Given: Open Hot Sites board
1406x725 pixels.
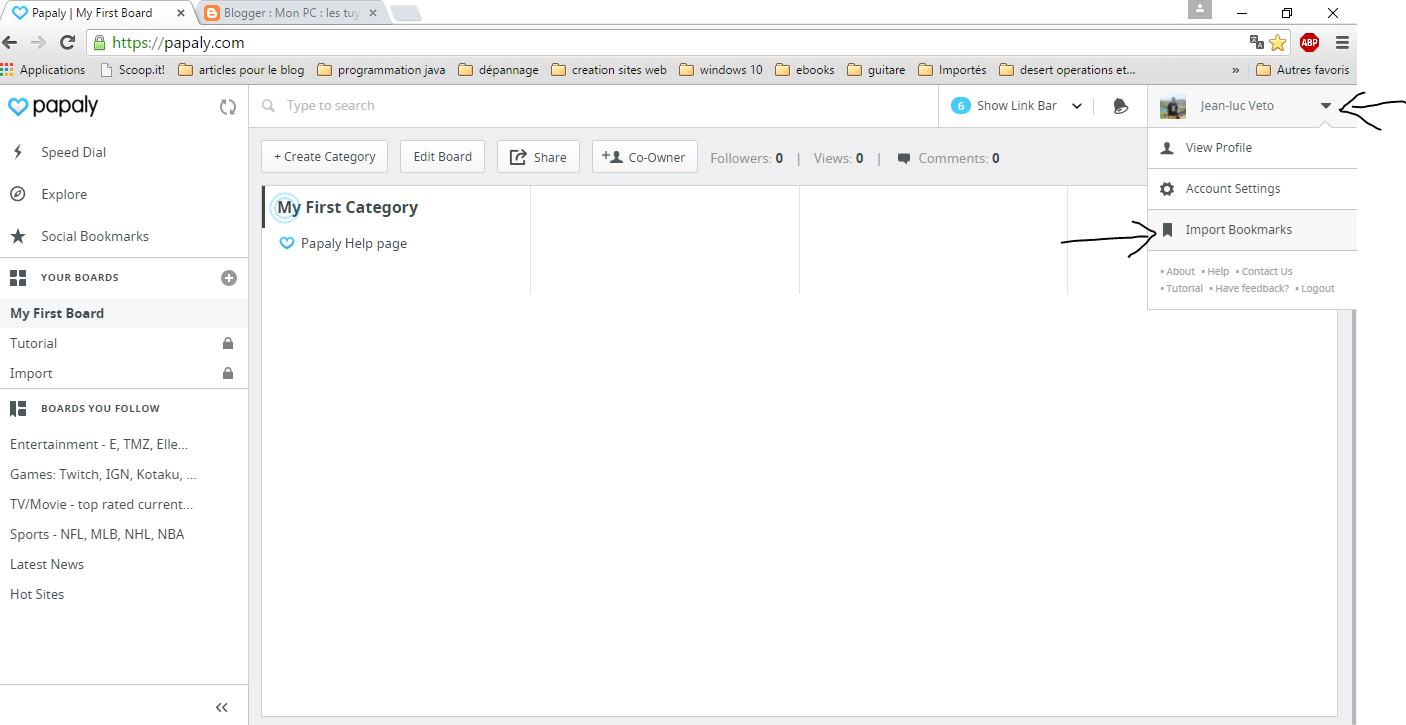Looking at the screenshot, I should [37, 594].
